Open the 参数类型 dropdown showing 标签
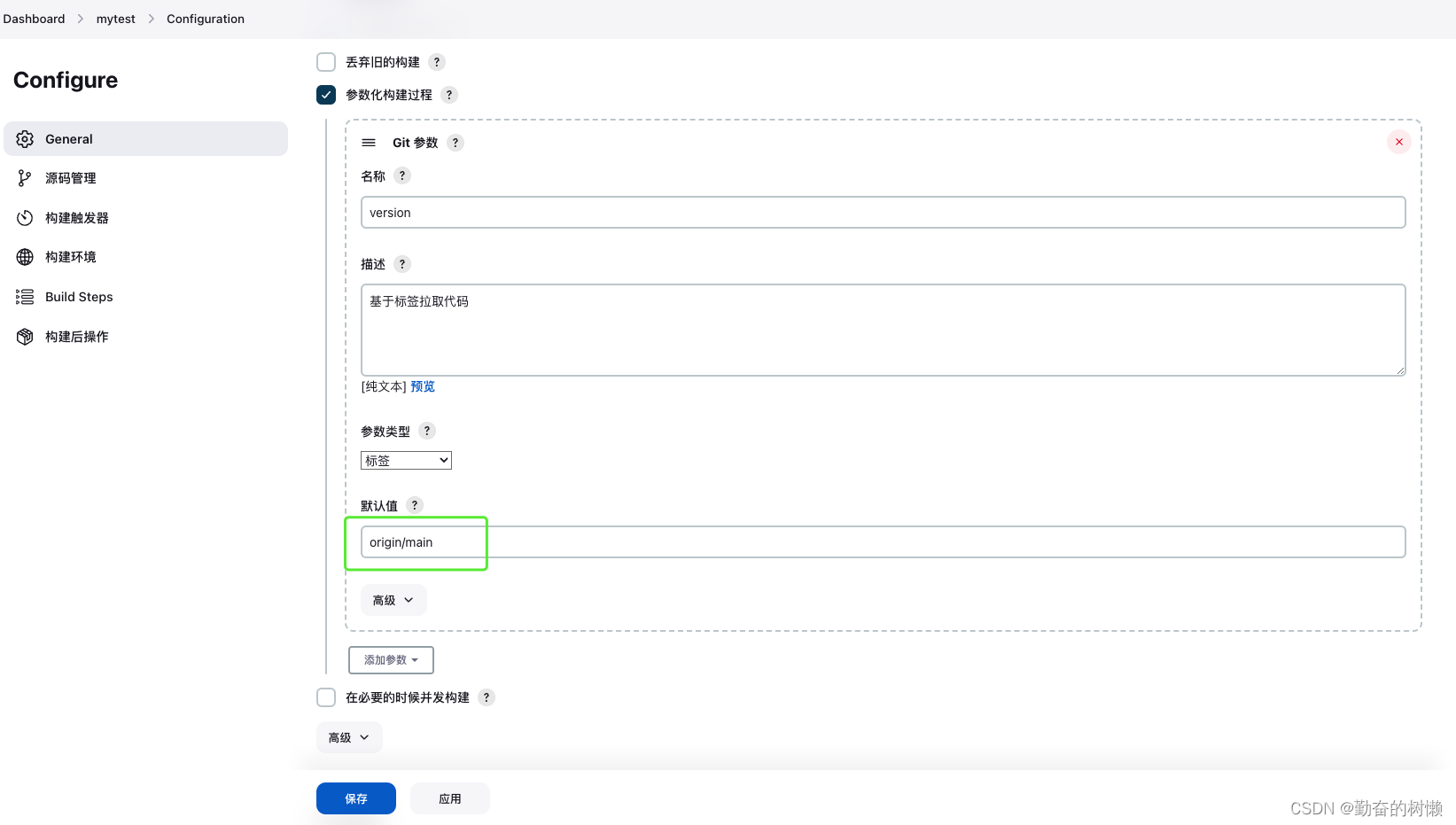1456x825 pixels. pos(406,460)
